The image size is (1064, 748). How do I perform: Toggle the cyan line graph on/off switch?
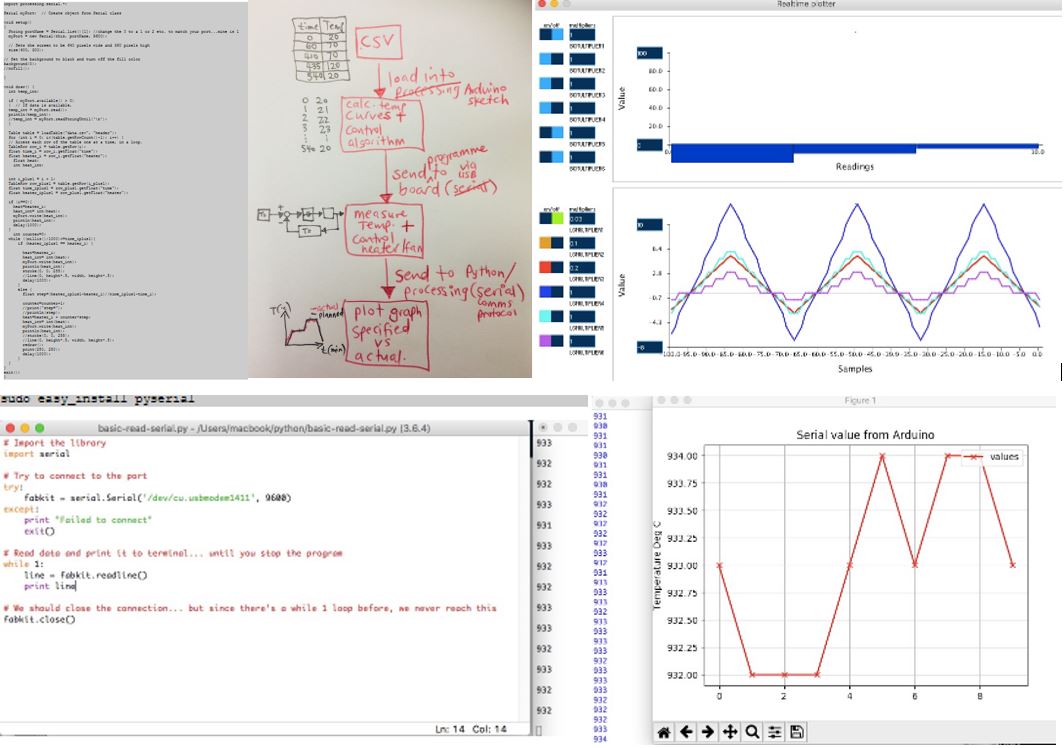pyautogui.click(x=551, y=316)
